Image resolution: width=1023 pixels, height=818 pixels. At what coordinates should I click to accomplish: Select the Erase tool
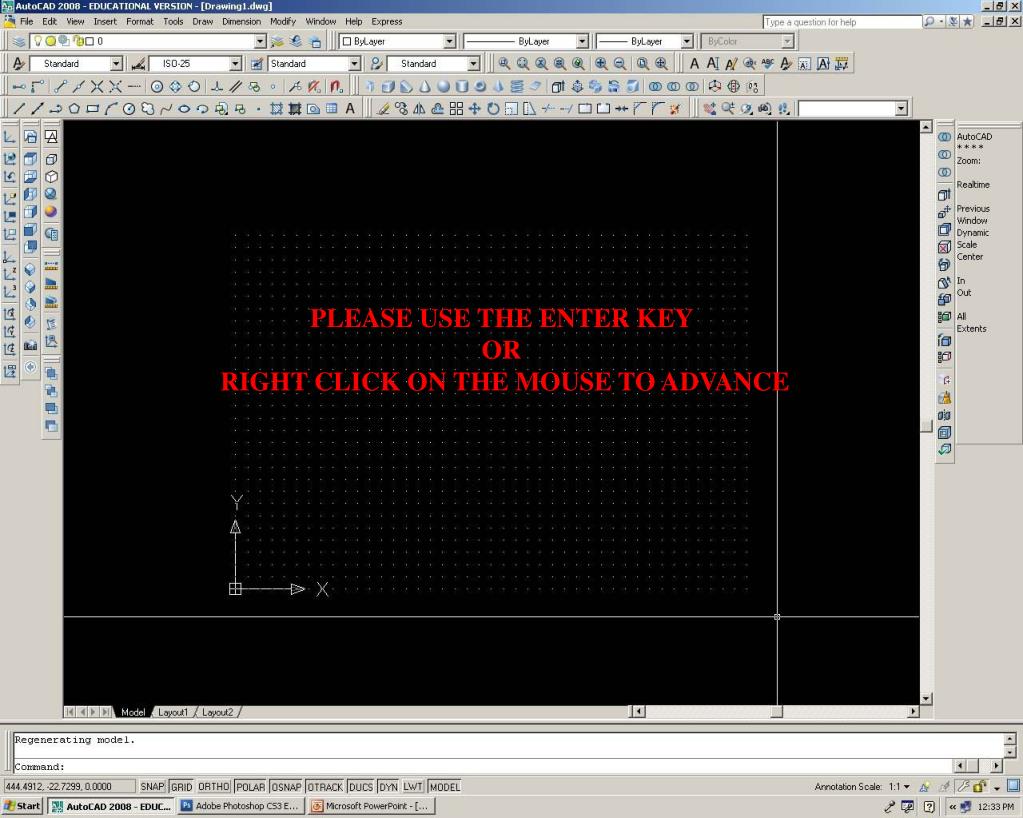pos(383,109)
